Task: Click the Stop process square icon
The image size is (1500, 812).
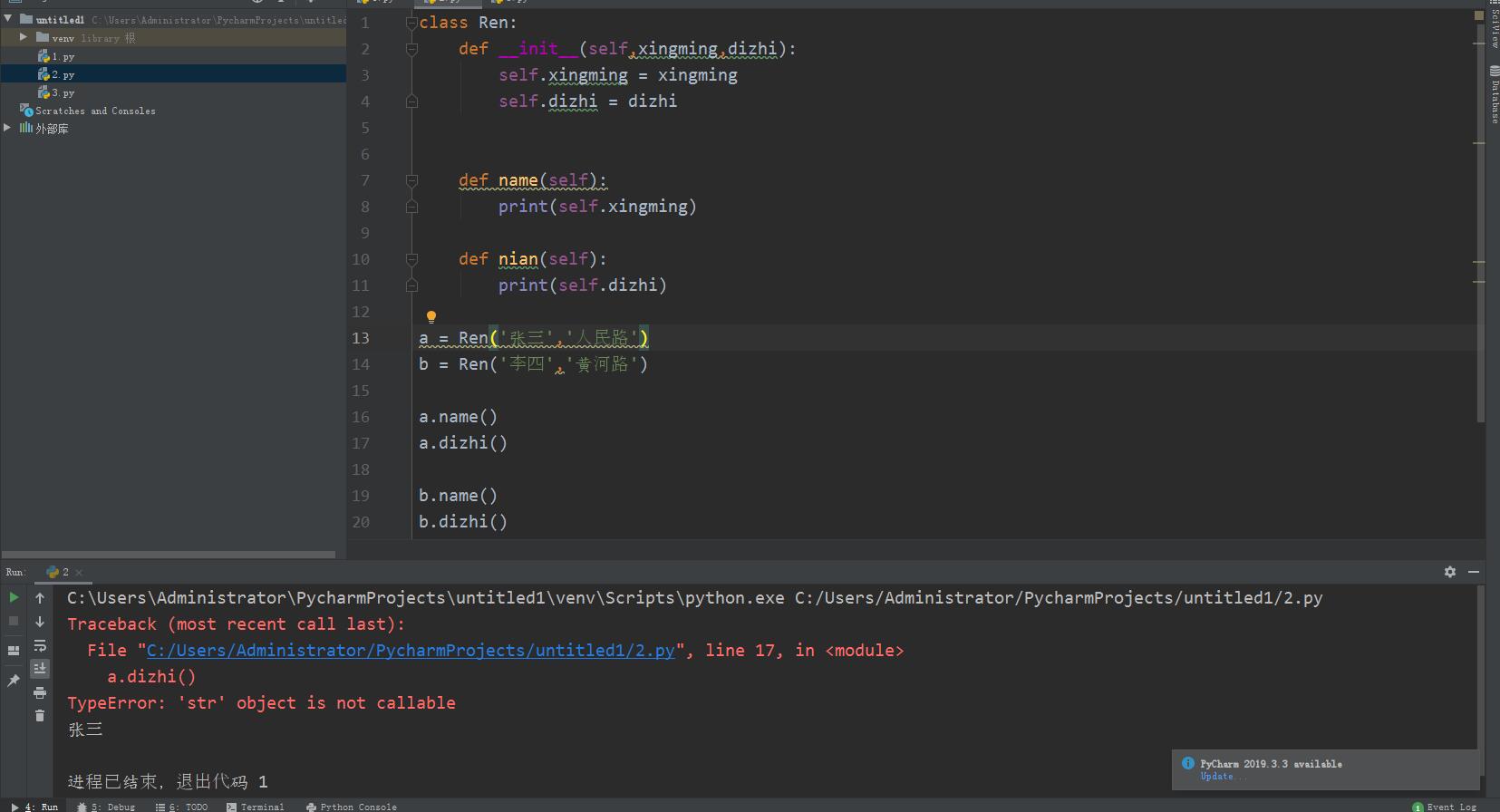Action: (14, 621)
